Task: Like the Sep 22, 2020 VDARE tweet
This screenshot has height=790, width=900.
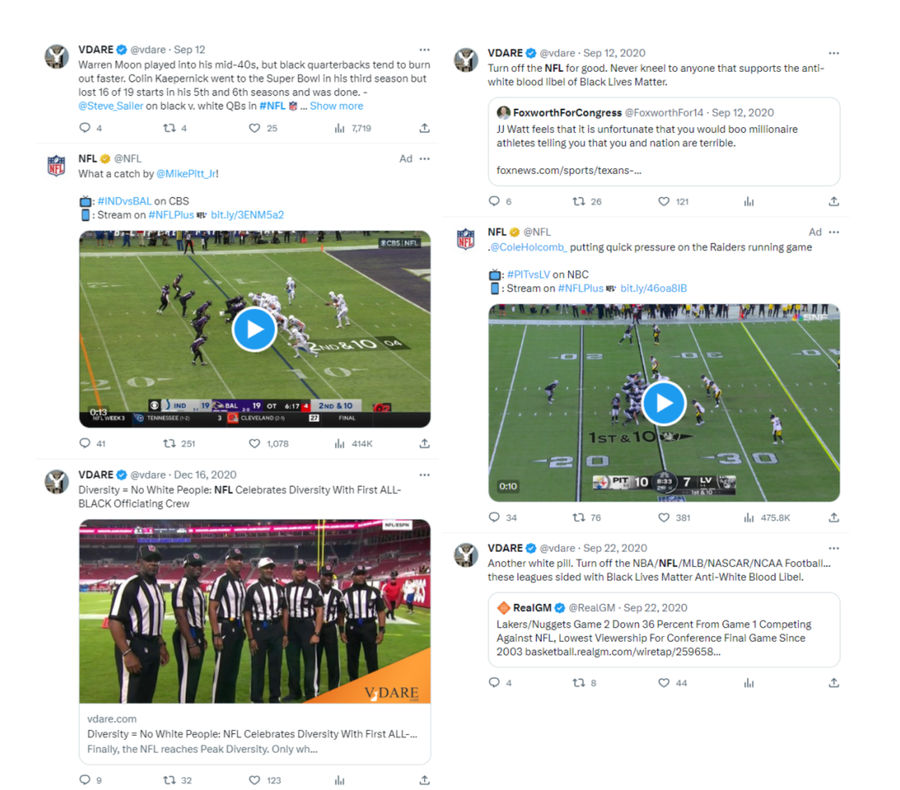Action: (x=664, y=683)
